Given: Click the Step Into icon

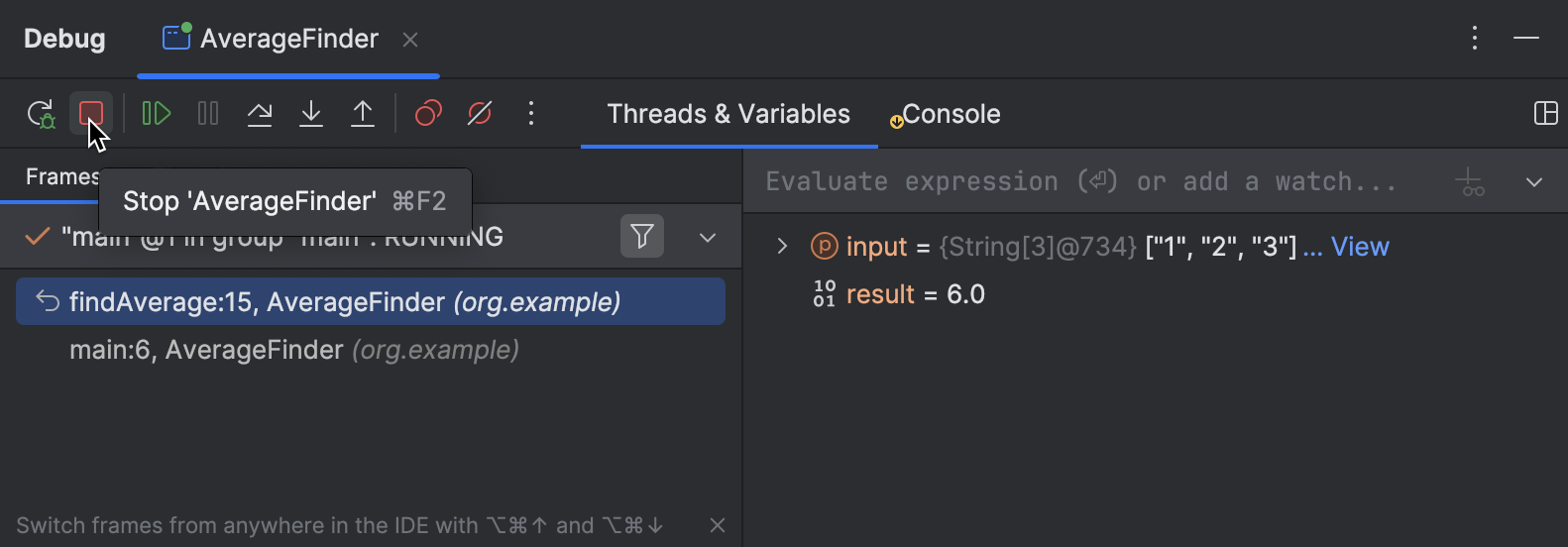Looking at the screenshot, I should click(x=311, y=114).
